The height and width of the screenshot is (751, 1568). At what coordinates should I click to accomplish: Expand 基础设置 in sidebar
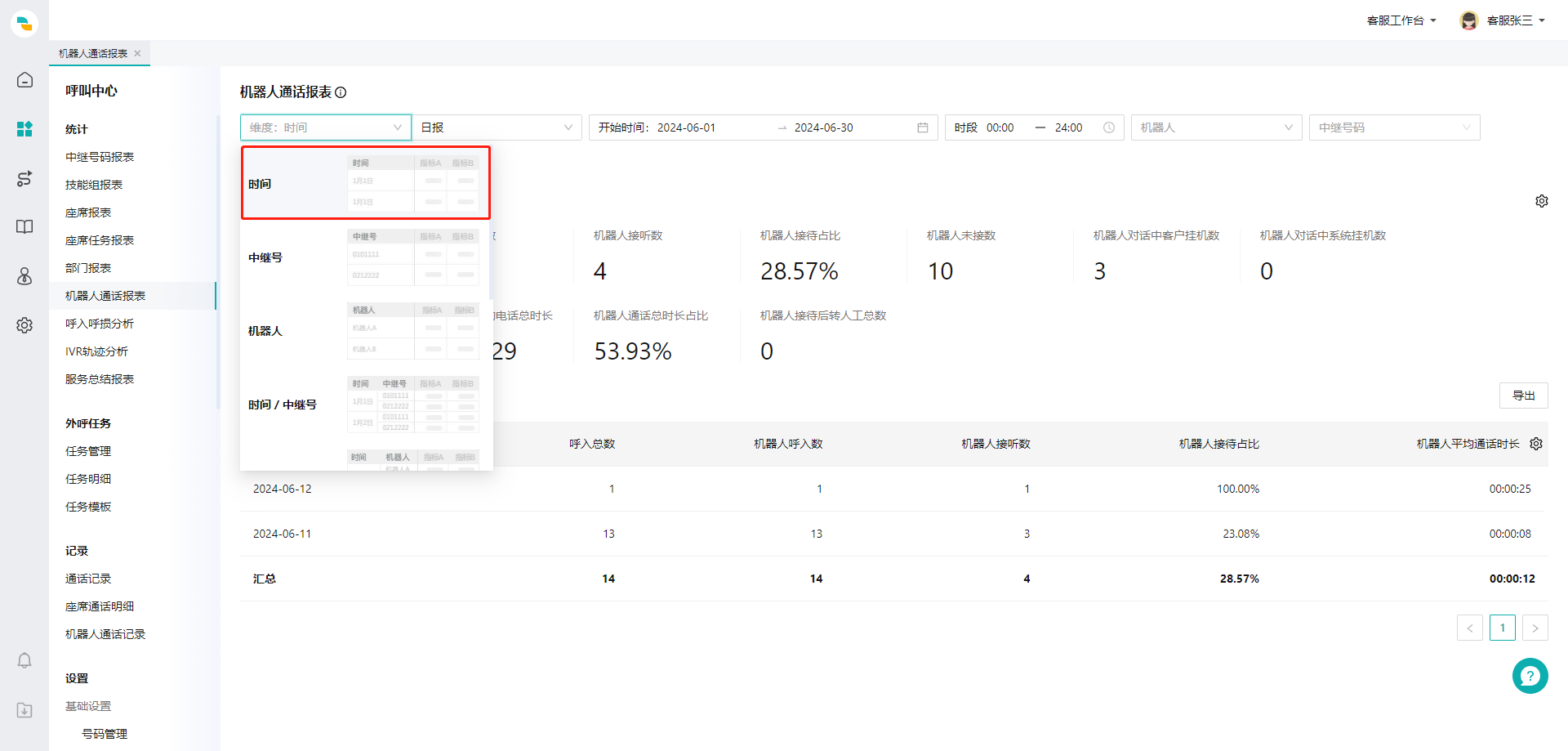pos(88,706)
